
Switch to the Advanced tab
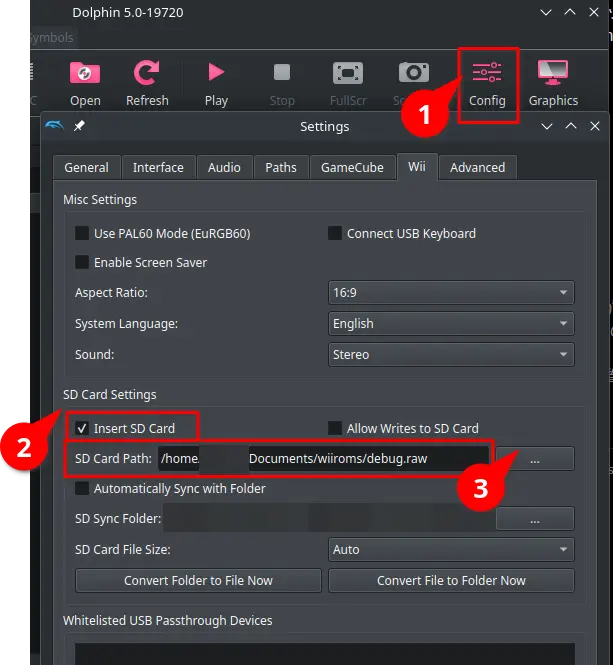477,167
